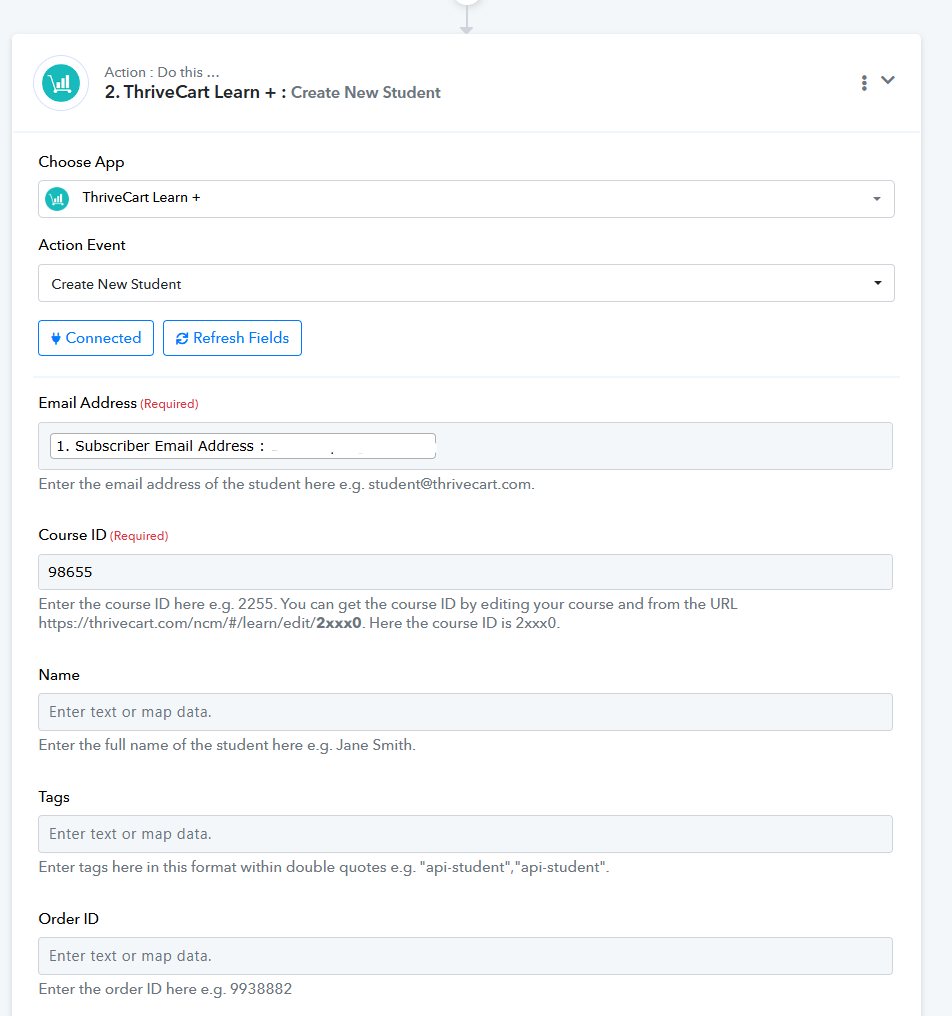Click 'Action : Do this ...' label
The height and width of the screenshot is (1016, 952).
[162, 72]
